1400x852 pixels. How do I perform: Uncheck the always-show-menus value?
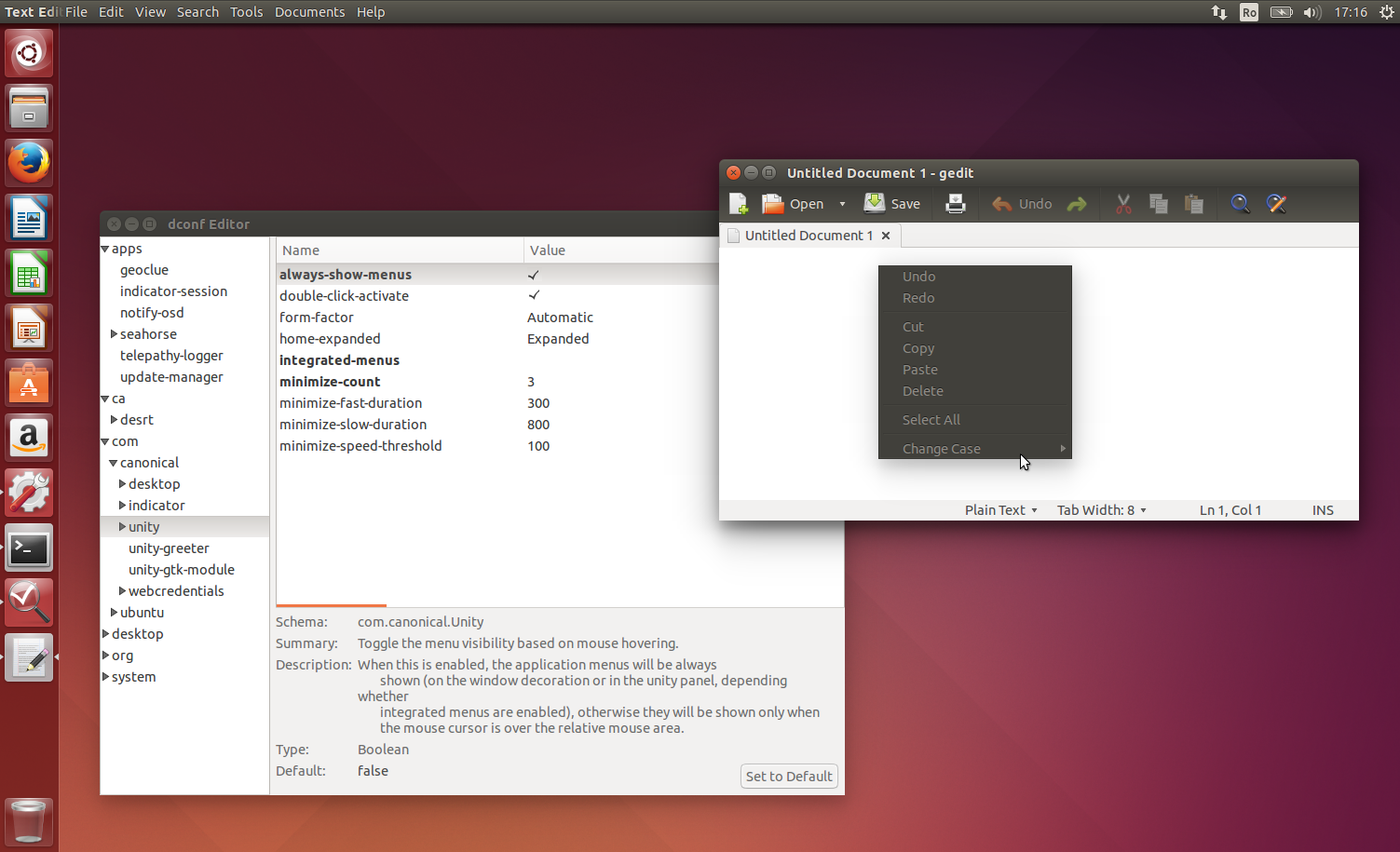coord(533,274)
